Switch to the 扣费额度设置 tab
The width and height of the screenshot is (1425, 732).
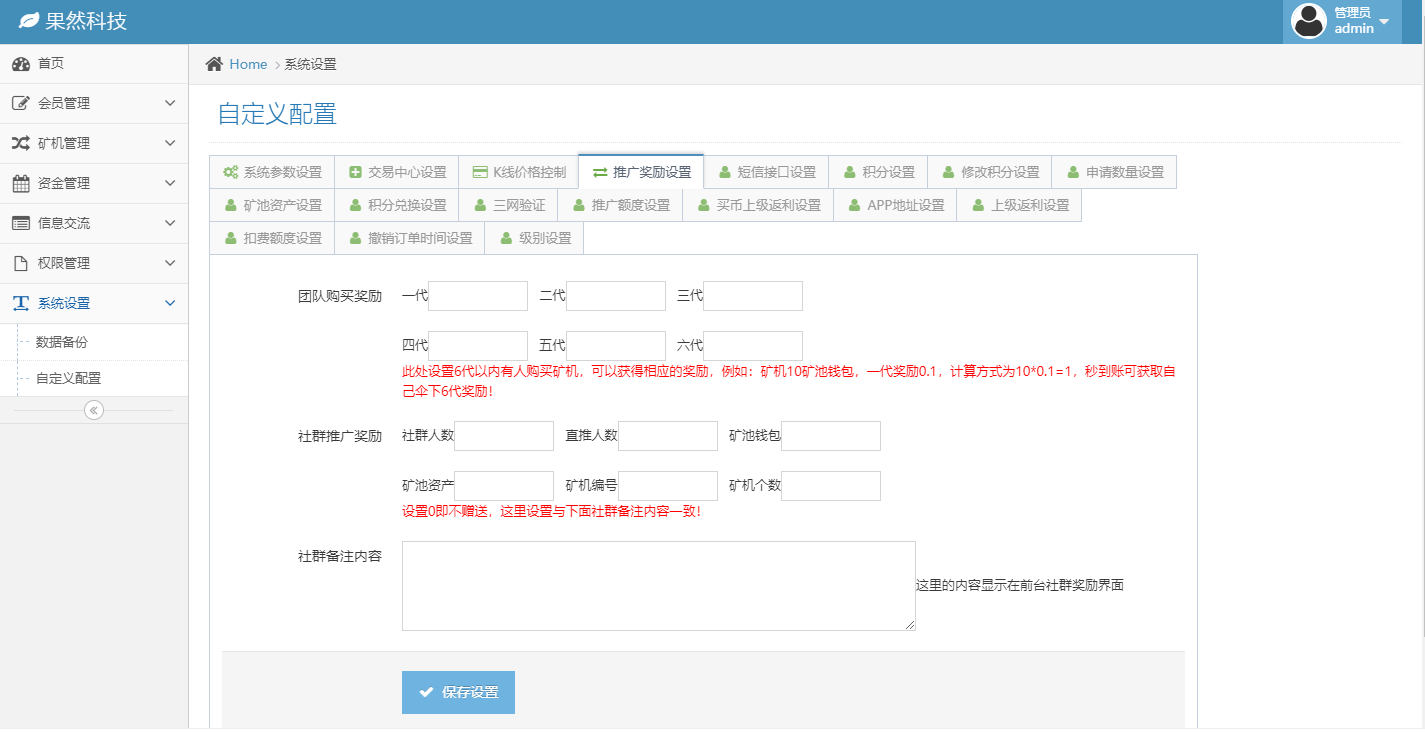point(272,238)
